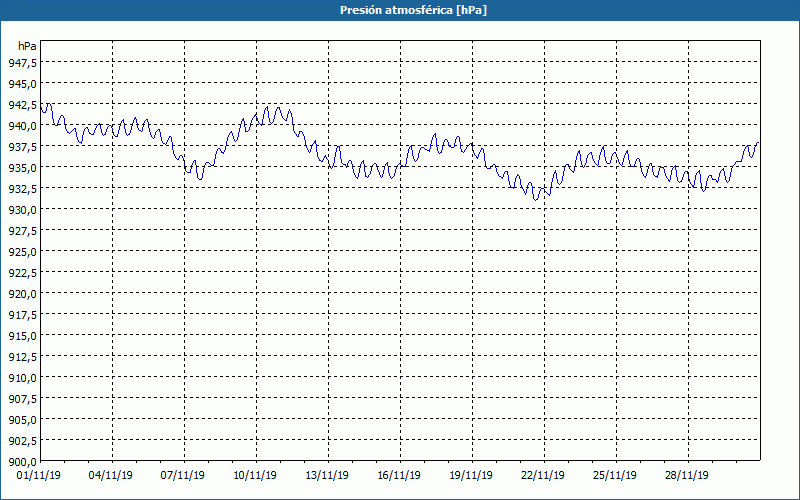Image resolution: width=800 pixels, height=500 pixels.
Task: Select the 935,0 y-axis label
Action: tap(22, 168)
